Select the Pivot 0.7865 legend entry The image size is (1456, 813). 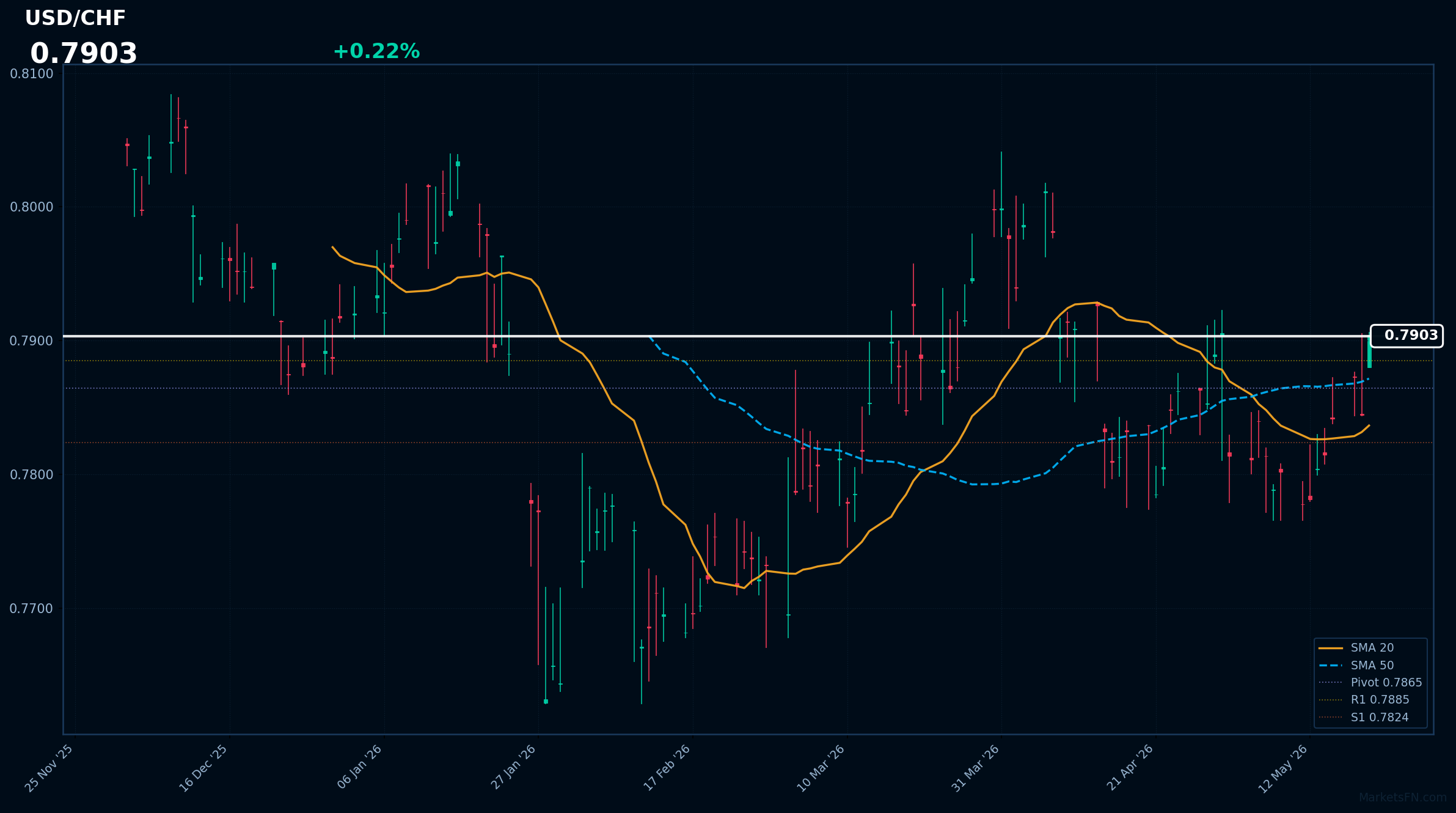[x=1370, y=683]
